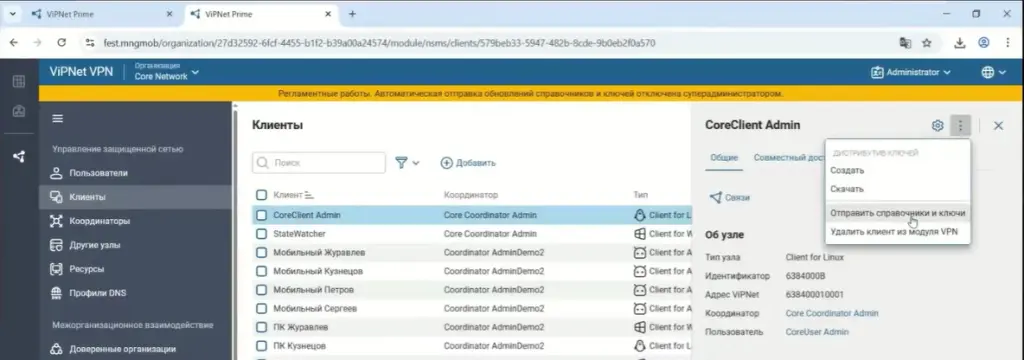
Task: Close the active ViPNet Prime browser tab
Action: [x=328, y=14]
